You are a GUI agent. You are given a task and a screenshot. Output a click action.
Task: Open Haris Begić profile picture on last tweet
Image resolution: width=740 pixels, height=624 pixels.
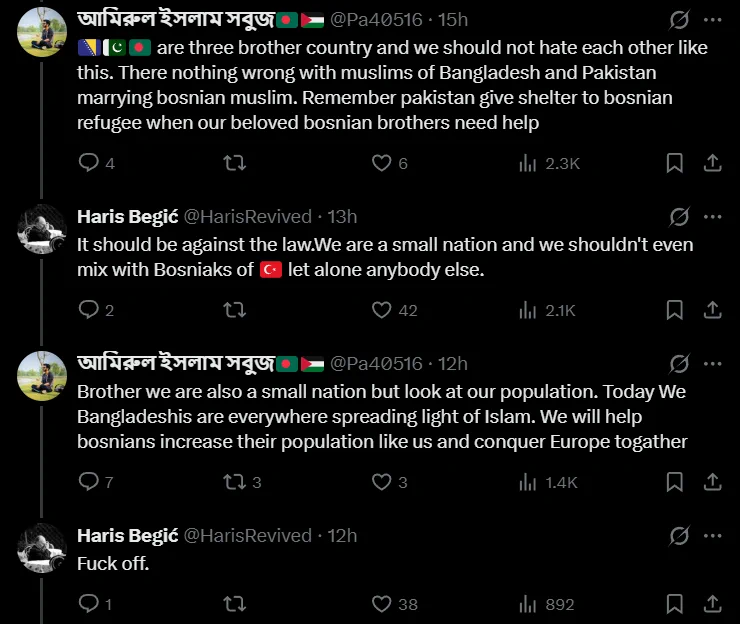pos(42,548)
